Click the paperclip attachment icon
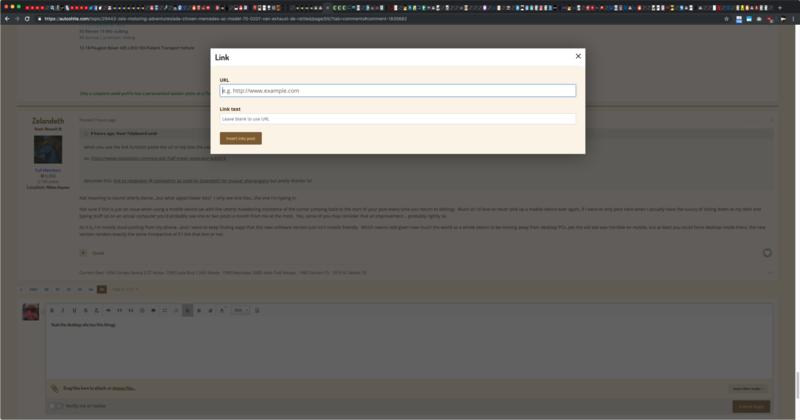Viewport: 800px width, 420px height. tap(55, 387)
